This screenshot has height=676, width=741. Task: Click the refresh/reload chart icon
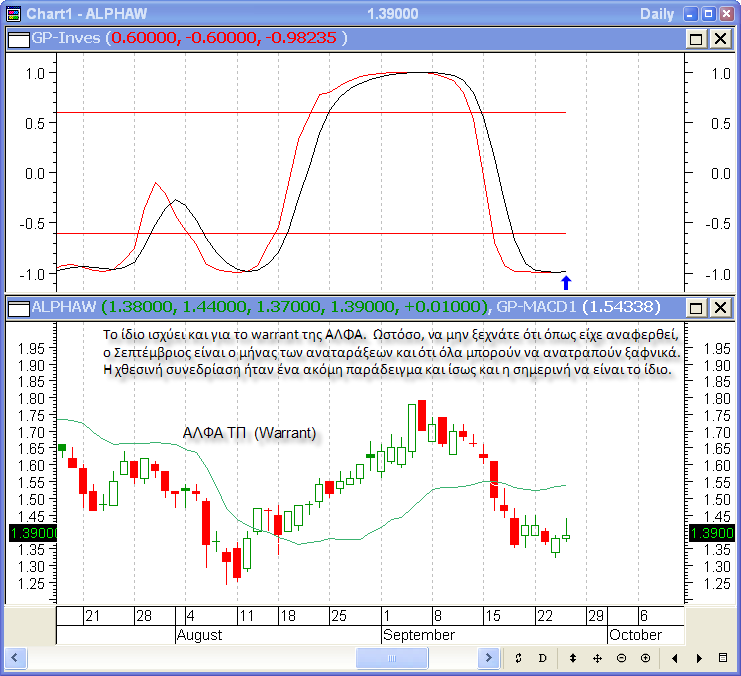tap(518, 658)
